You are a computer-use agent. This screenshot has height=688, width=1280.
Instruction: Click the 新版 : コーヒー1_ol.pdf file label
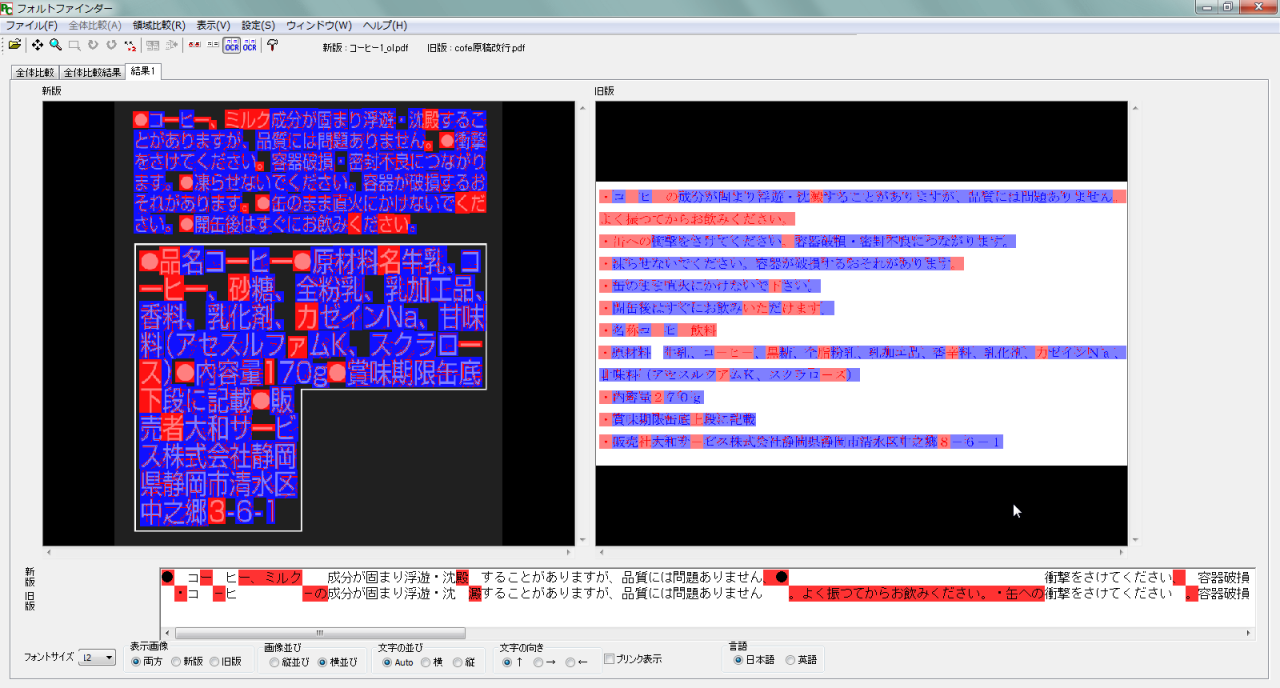click(365, 47)
